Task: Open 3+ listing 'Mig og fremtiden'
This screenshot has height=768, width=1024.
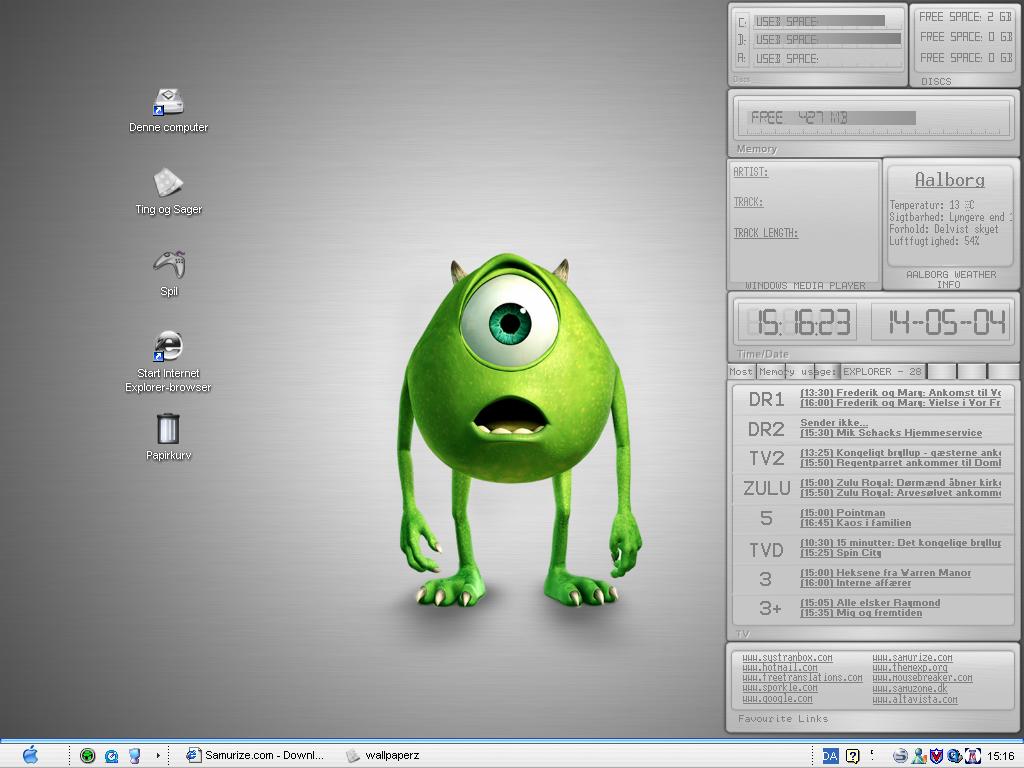Action: coord(861,613)
